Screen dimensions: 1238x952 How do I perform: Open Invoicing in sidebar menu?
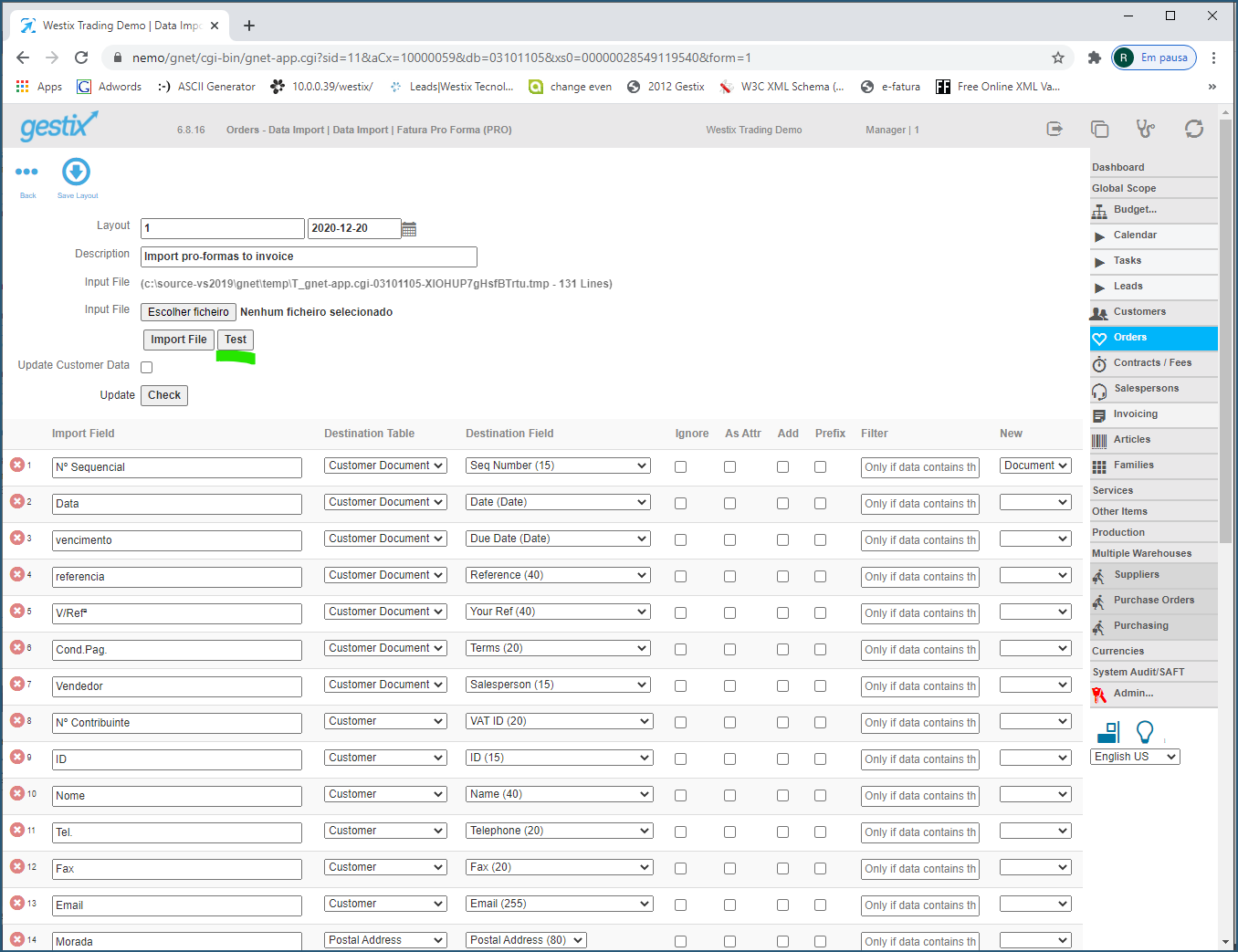tap(1153, 414)
